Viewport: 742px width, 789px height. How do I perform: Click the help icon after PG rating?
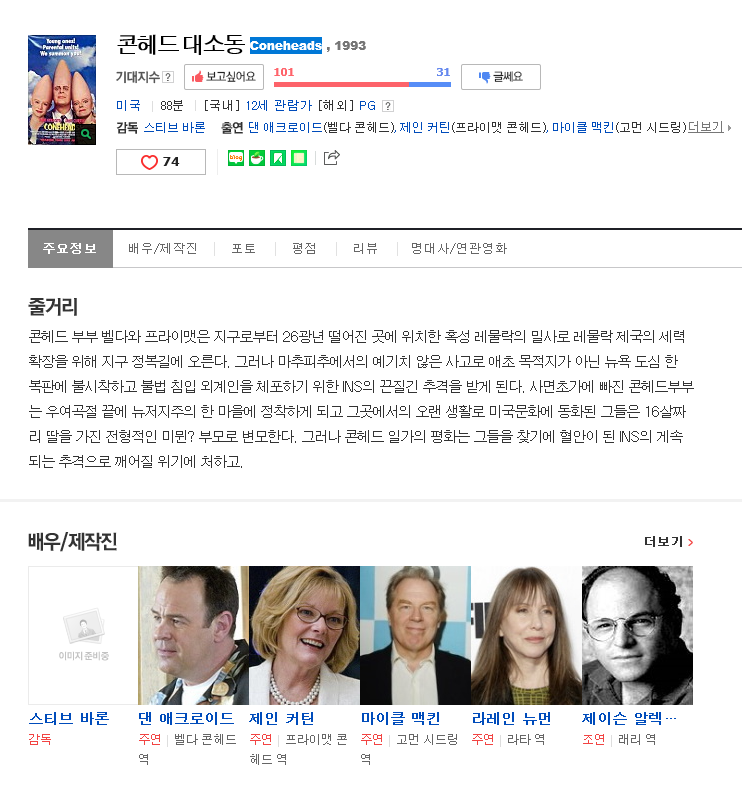pyautogui.click(x=387, y=106)
